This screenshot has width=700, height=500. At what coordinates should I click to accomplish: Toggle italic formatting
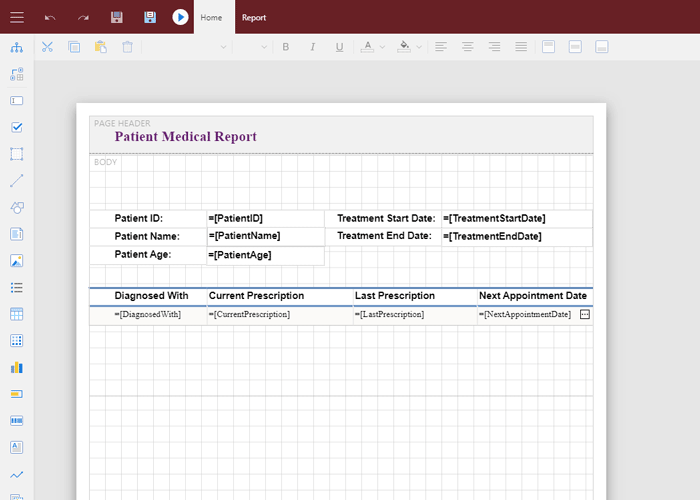(312, 47)
